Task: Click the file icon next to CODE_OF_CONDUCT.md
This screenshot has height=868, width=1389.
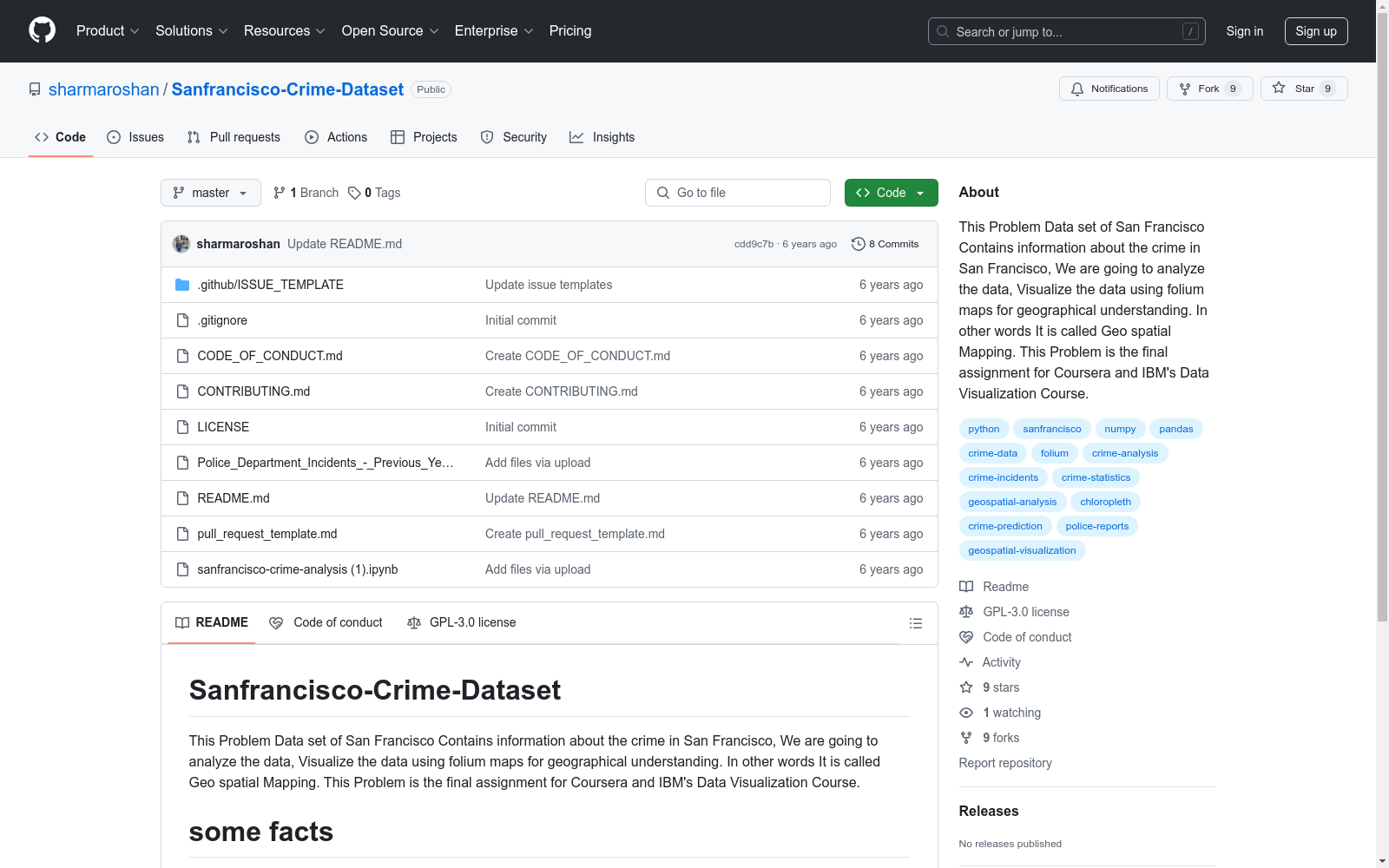Action: tap(182, 356)
